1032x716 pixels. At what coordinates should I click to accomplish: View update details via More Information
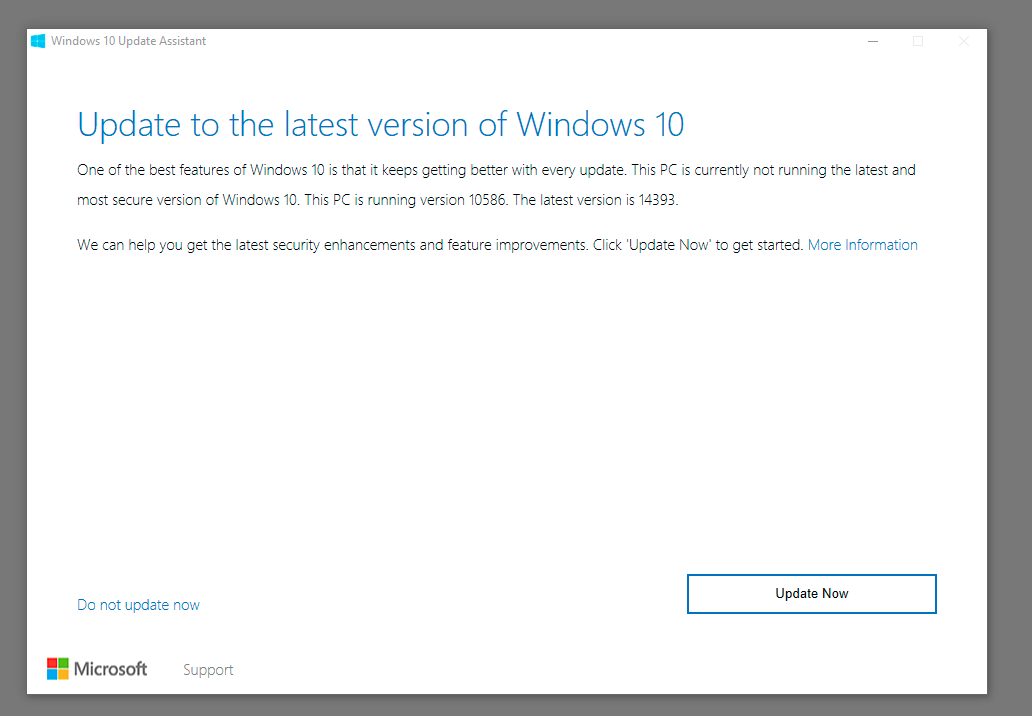pyautogui.click(x=862, y=244)
